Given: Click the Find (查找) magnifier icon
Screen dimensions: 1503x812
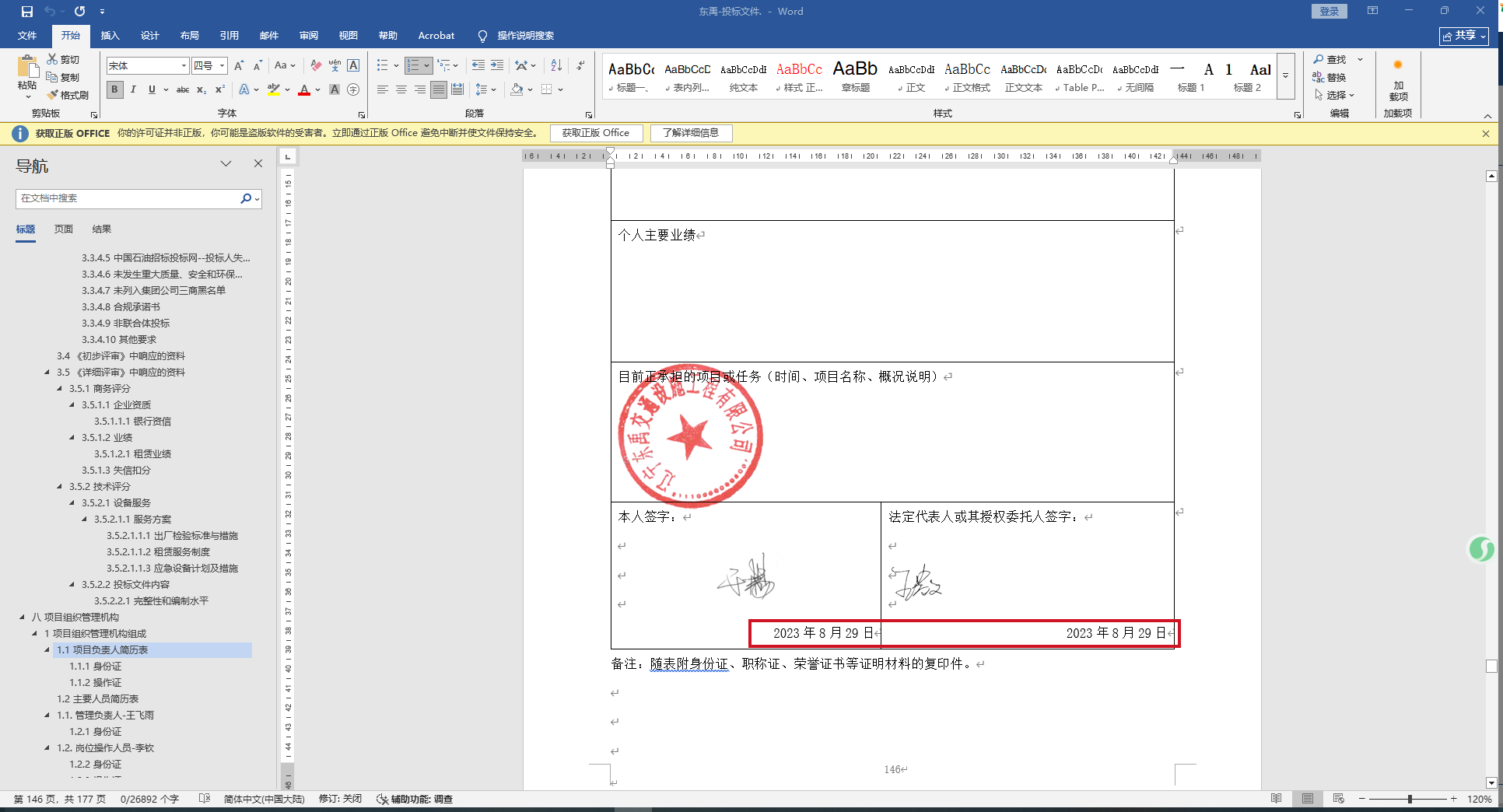Looking at the screenshot, I should coord(1319,59).
